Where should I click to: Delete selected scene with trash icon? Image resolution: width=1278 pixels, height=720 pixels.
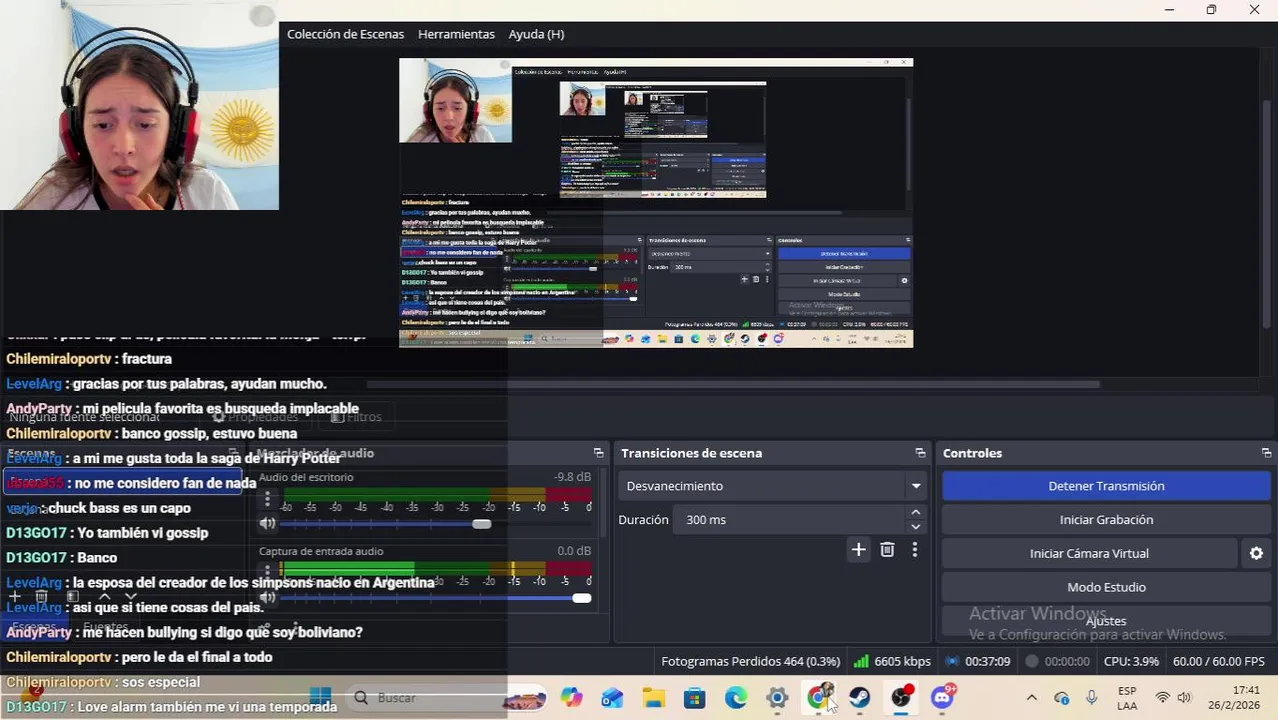point(41,597)
